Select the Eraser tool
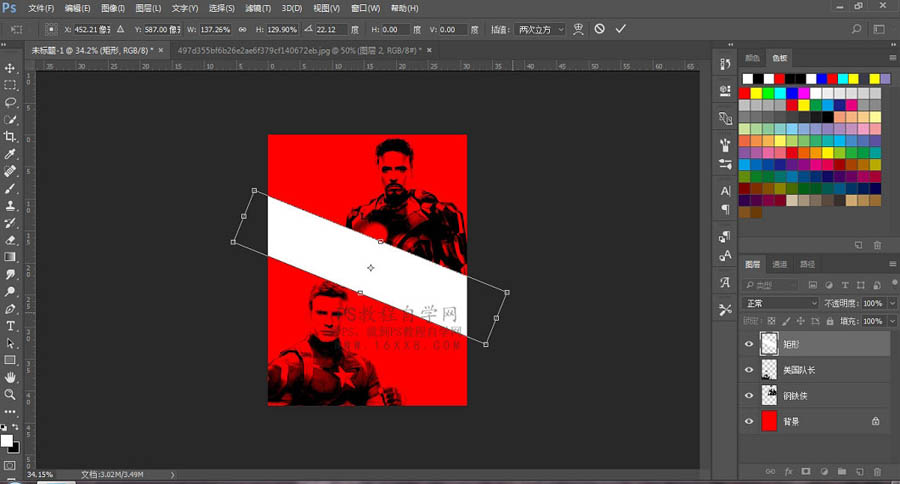This screenshot has height=484, width=900. pos(10,240)
